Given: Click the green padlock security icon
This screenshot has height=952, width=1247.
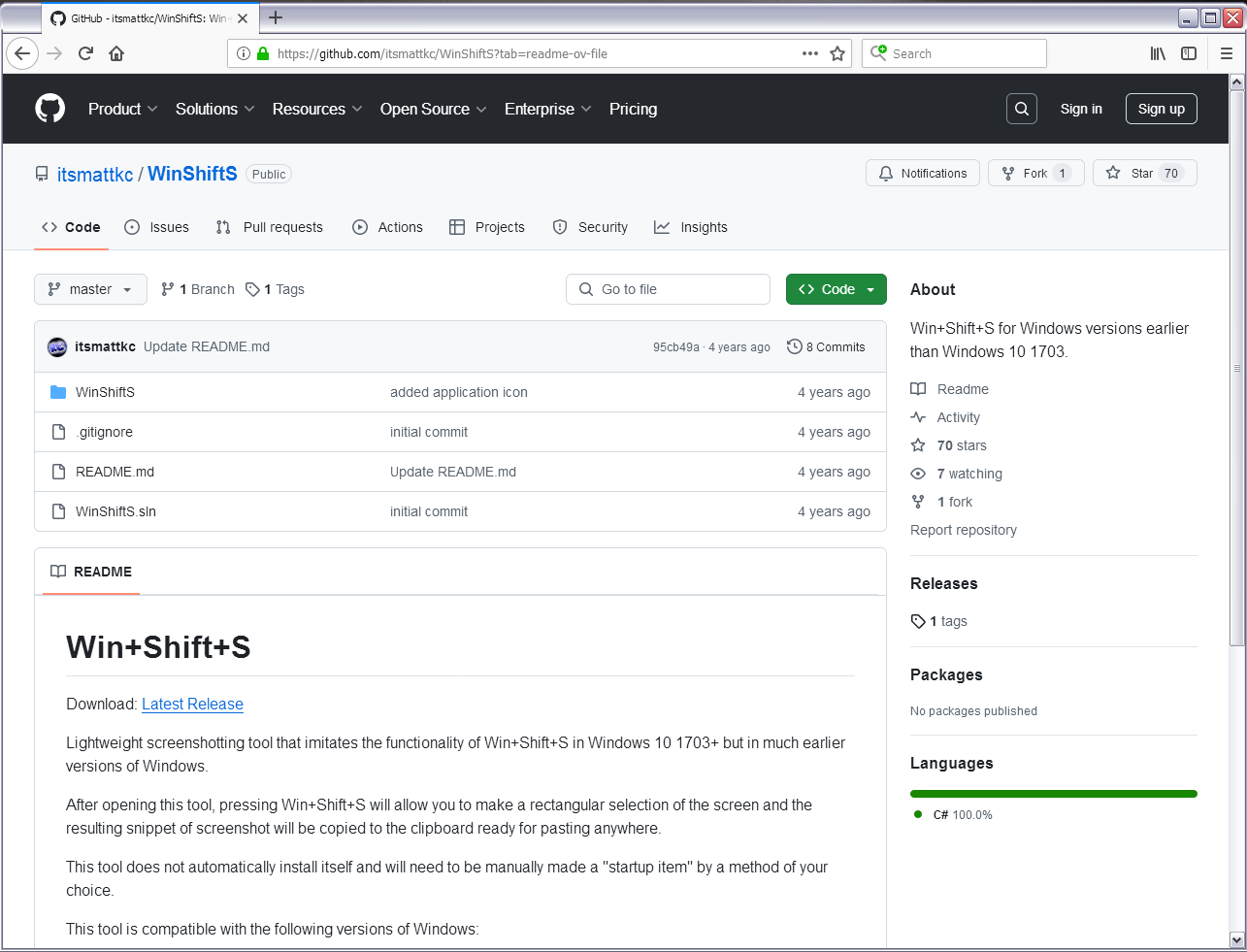Looking at the screenshot, I should [x=263, y=53].
